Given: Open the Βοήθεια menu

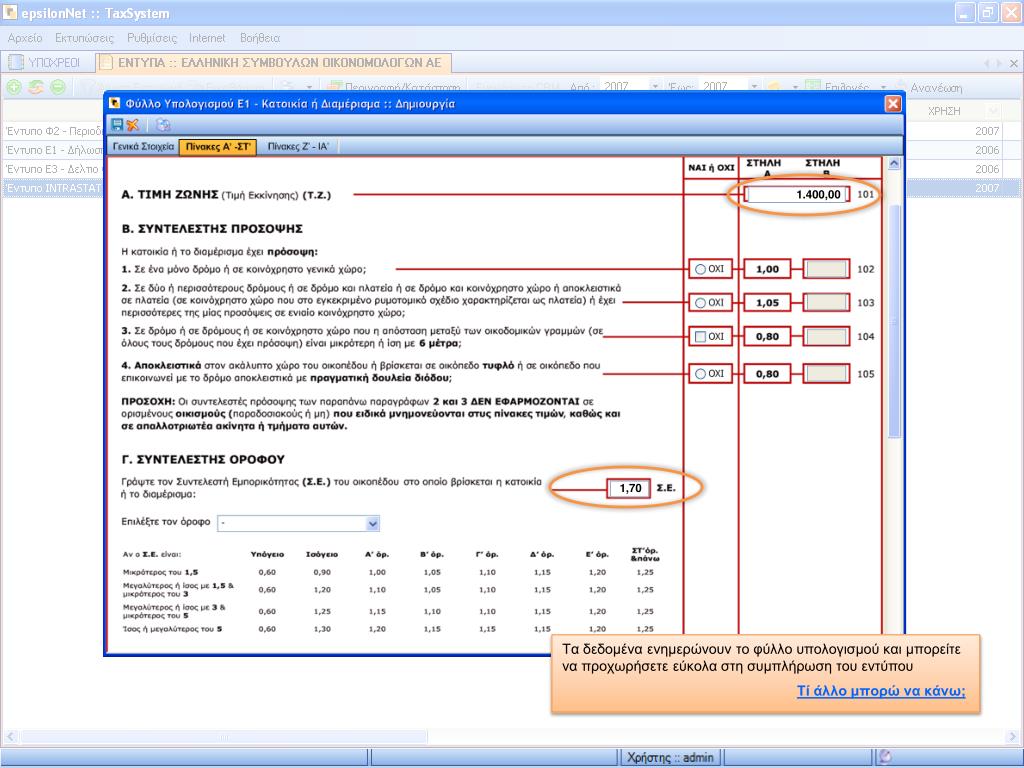Looking at the screenshot, I should click(x=260, y=38).
